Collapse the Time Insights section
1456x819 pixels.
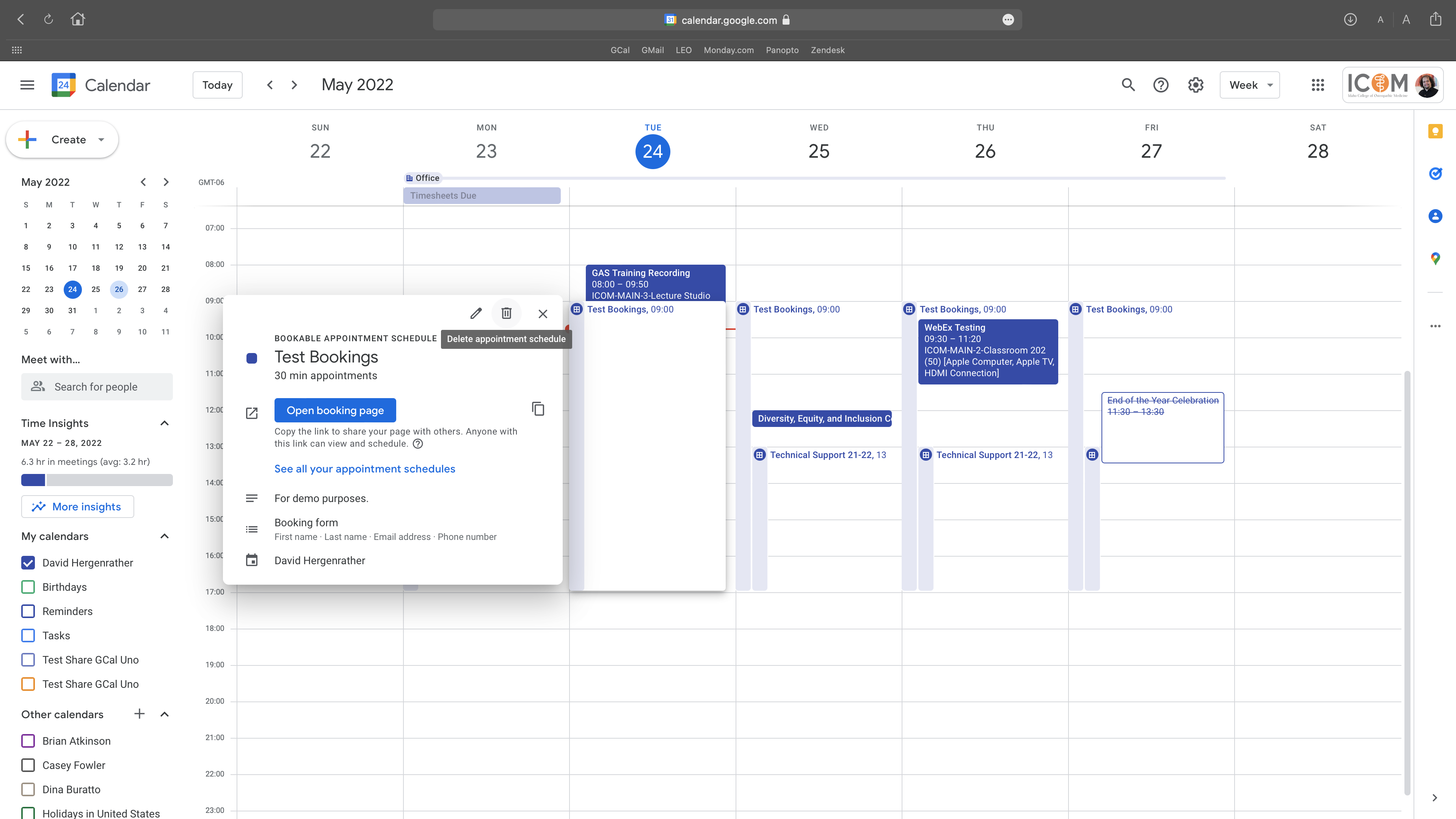(165, 424)
